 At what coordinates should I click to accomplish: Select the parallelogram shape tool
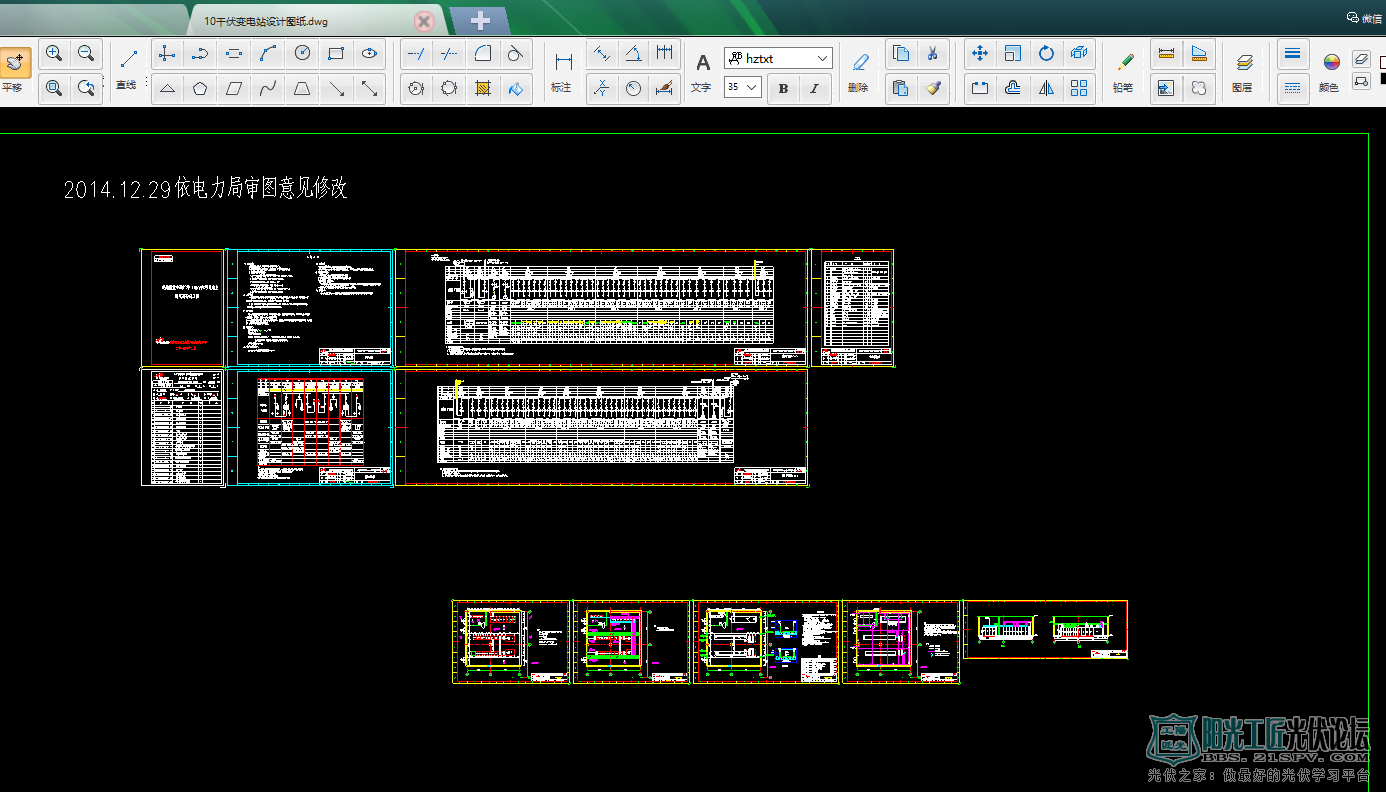pos(234,88)
